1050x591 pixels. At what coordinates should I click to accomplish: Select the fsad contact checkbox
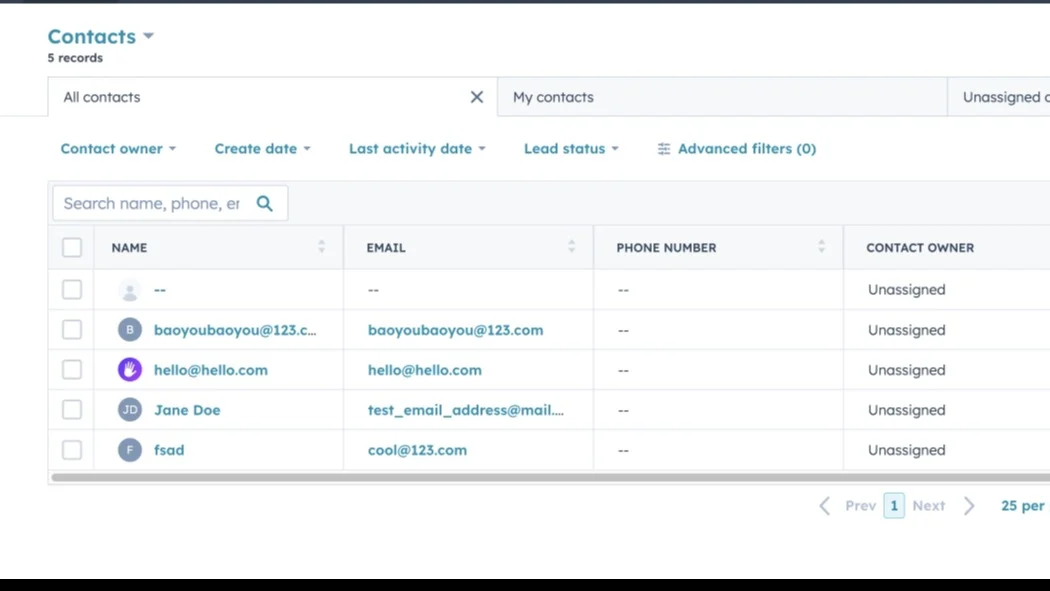click(72, 450)
